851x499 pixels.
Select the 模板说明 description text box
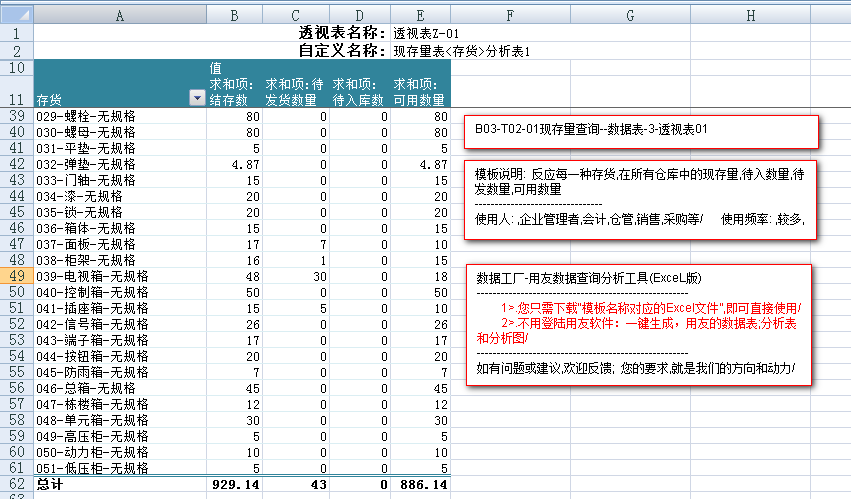tap(640, 198)
